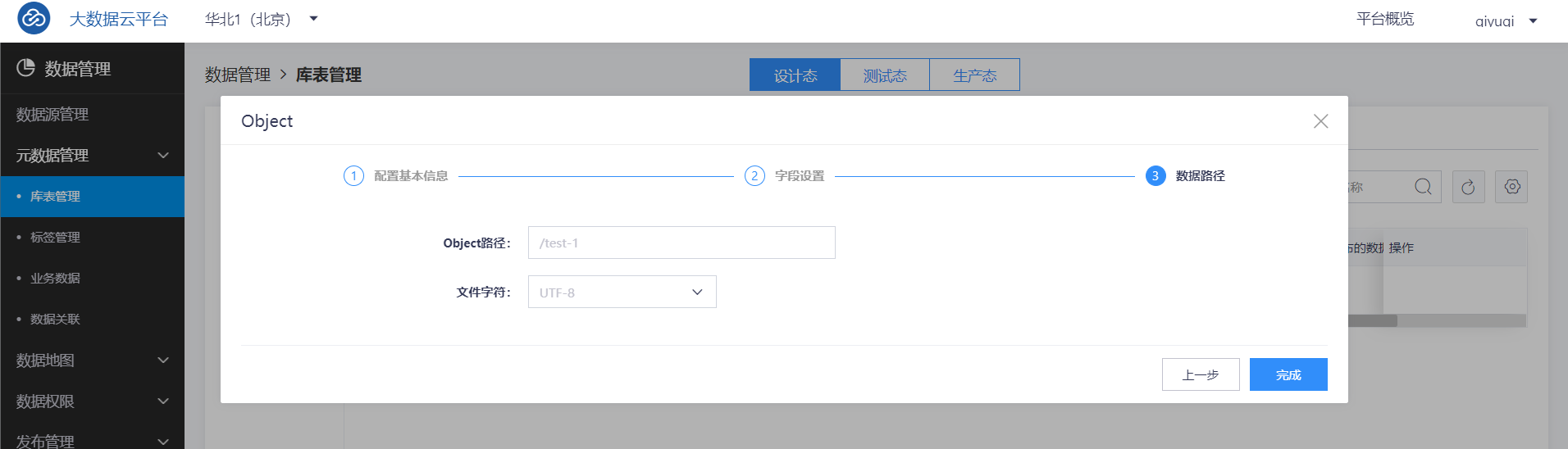Click the cloud platform logo icon
Viewport: 1568px width, 449px height.
34,18
